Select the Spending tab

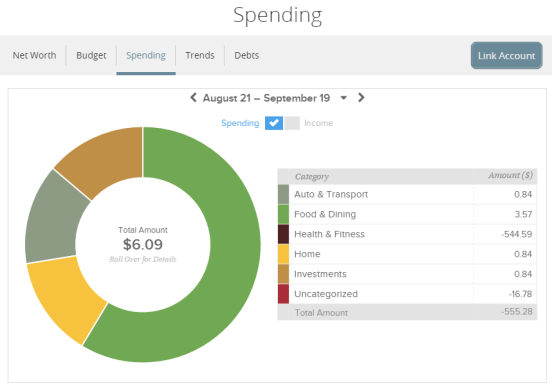[x=146, y=55]
